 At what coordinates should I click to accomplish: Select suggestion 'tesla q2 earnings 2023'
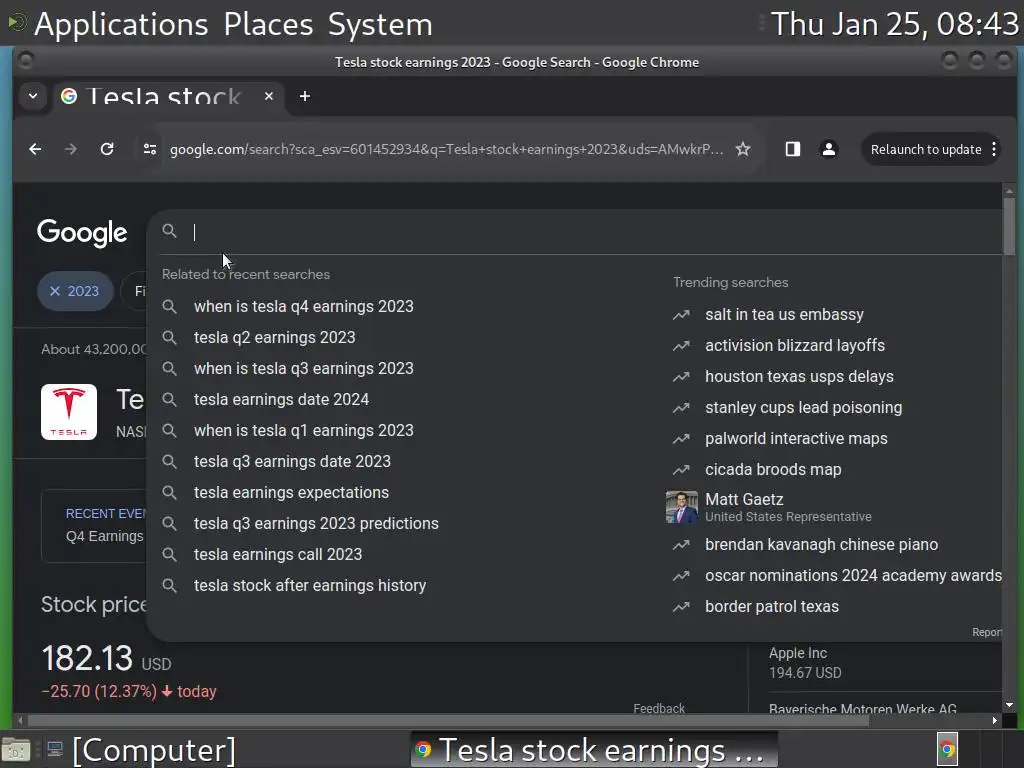click(274, 338)
